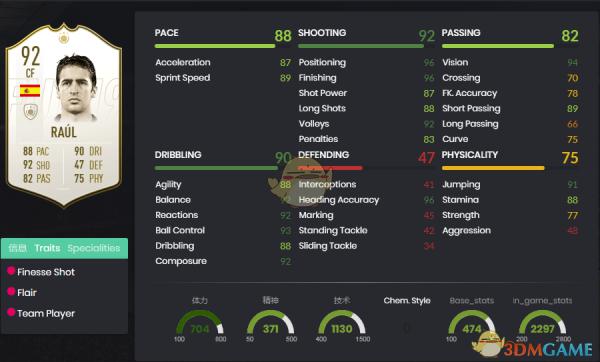Screen dimensions: 600x362
Task: Click the yellow PHYSICALITY stat bar
Action: coord(493,168)
